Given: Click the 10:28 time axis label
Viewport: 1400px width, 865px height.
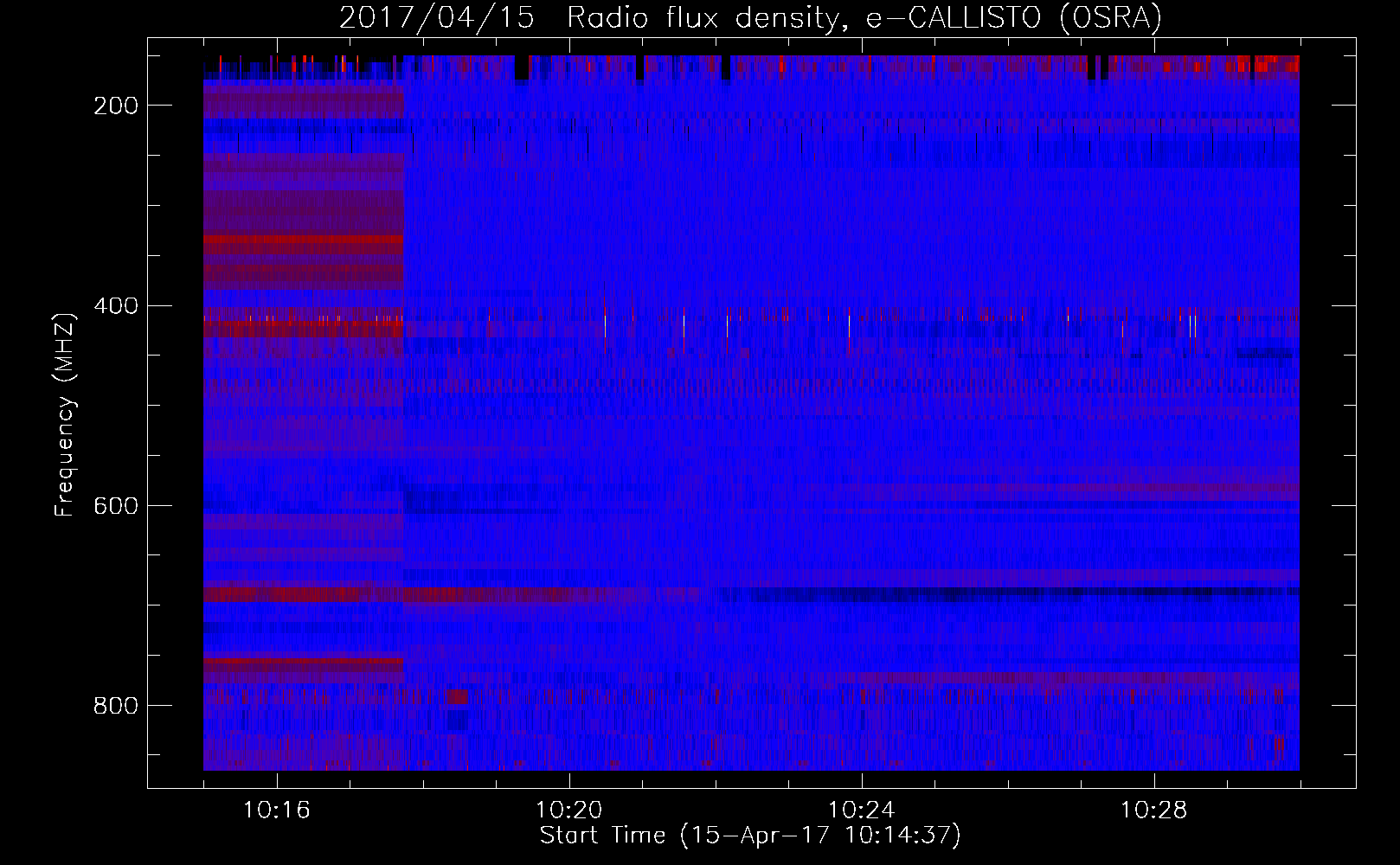Looking at the screenshot, I should 1153,811.
